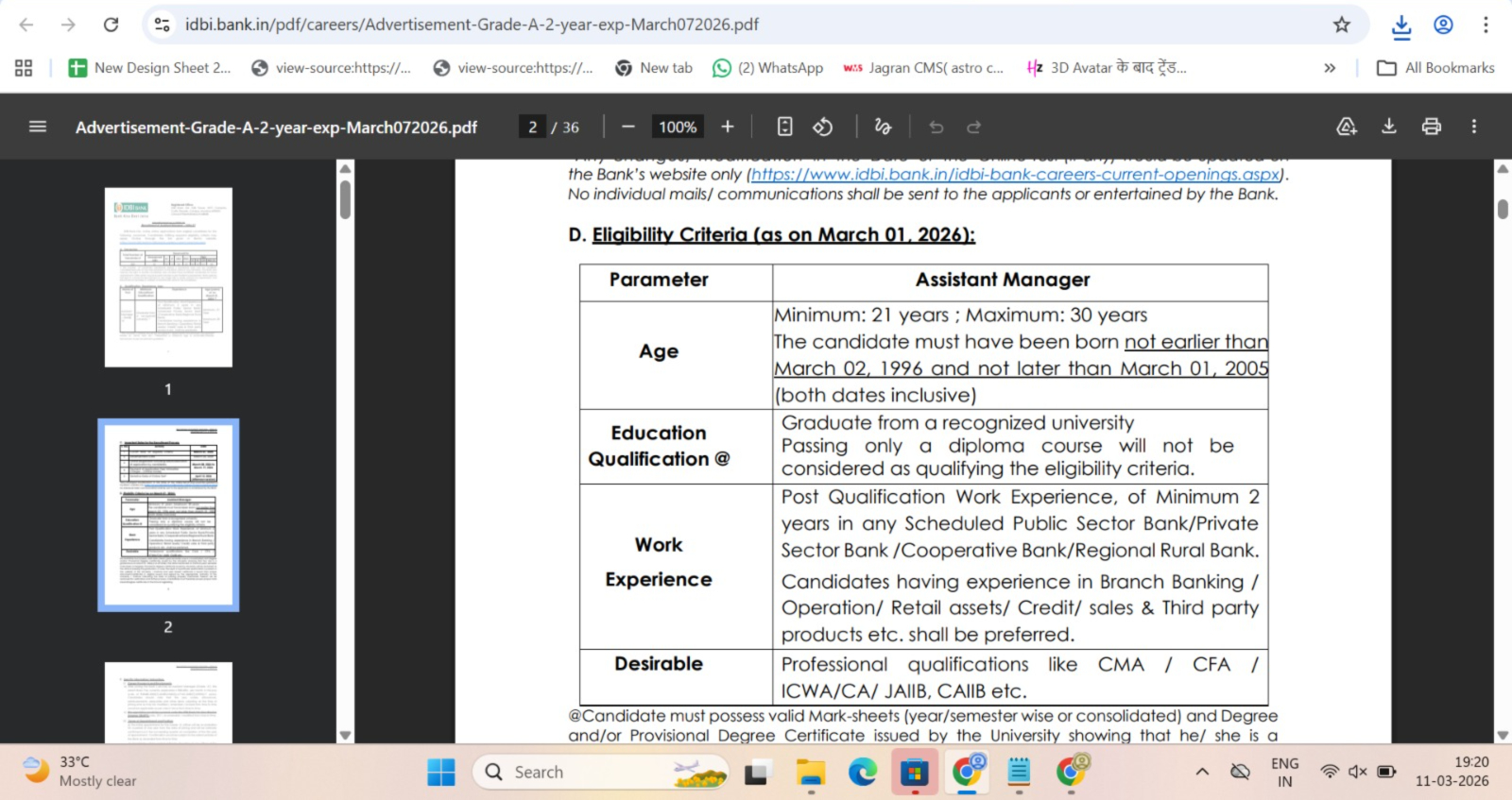
Task: Open PDF viewer more actions menu
Action: pyautogui.click(x=1474, y=127)
